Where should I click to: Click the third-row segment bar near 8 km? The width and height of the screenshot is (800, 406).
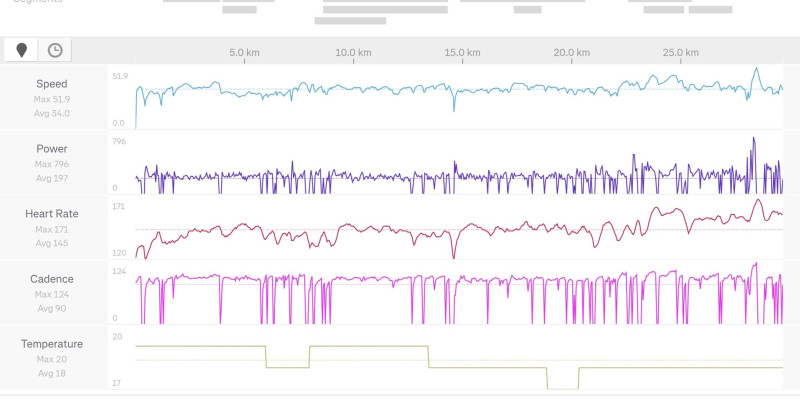tap(350, 21)
